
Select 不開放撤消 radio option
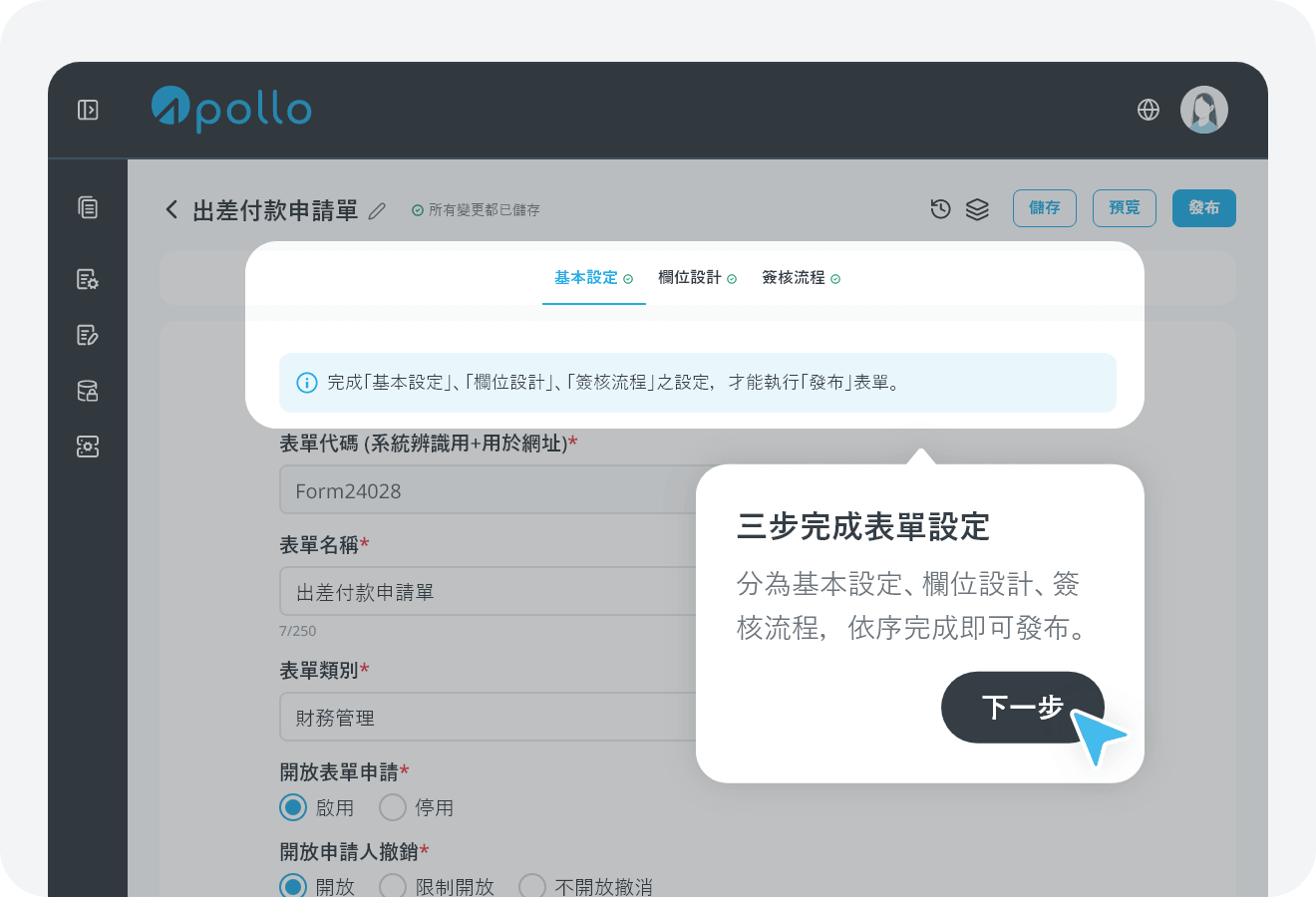[532, 886]
